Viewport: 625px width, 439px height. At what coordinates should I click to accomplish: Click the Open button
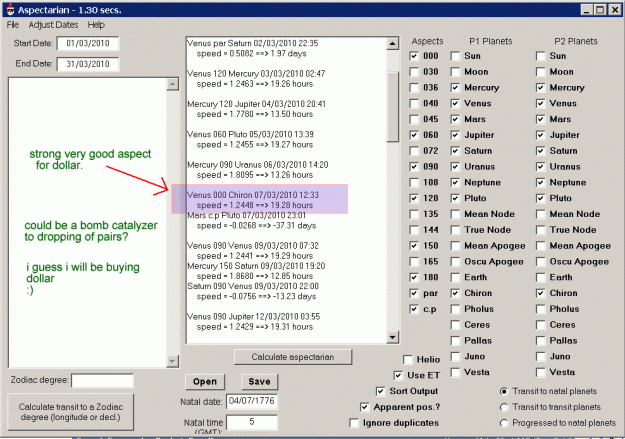pyautogui.click(x=205, y=382)
